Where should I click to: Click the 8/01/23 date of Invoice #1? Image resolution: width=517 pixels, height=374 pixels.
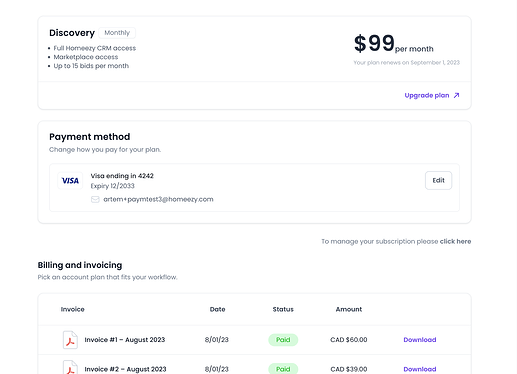coord(217,340)
